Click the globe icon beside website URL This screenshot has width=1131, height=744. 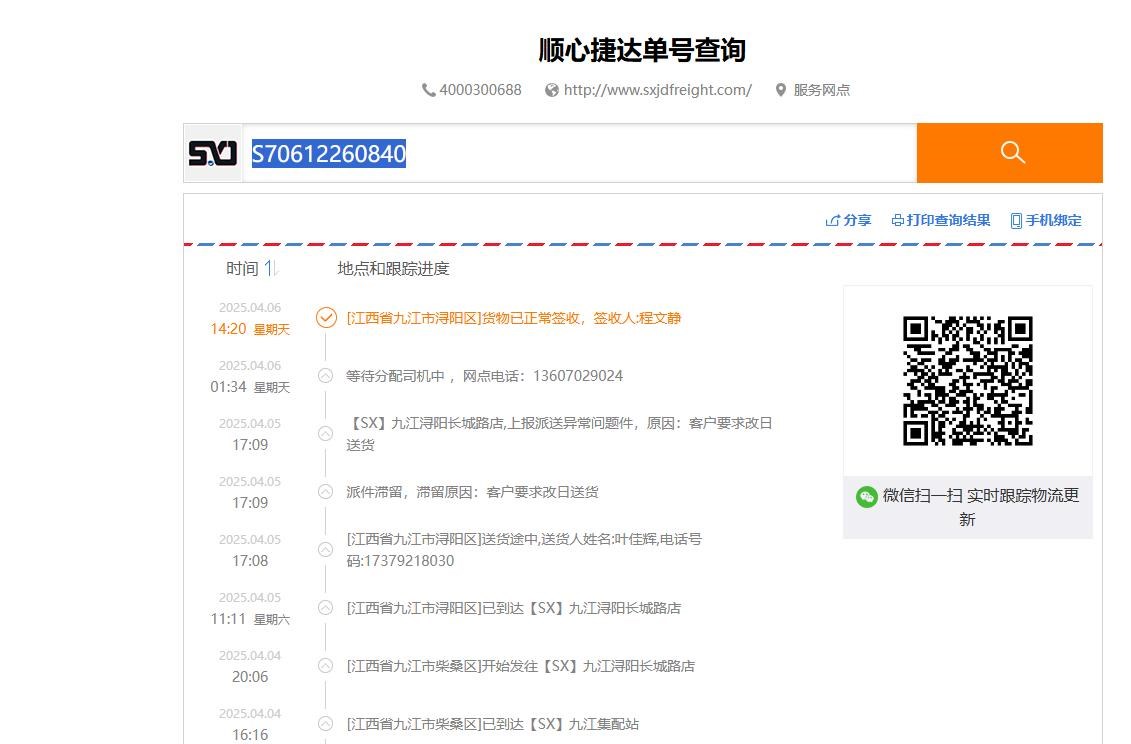[552, 90]
